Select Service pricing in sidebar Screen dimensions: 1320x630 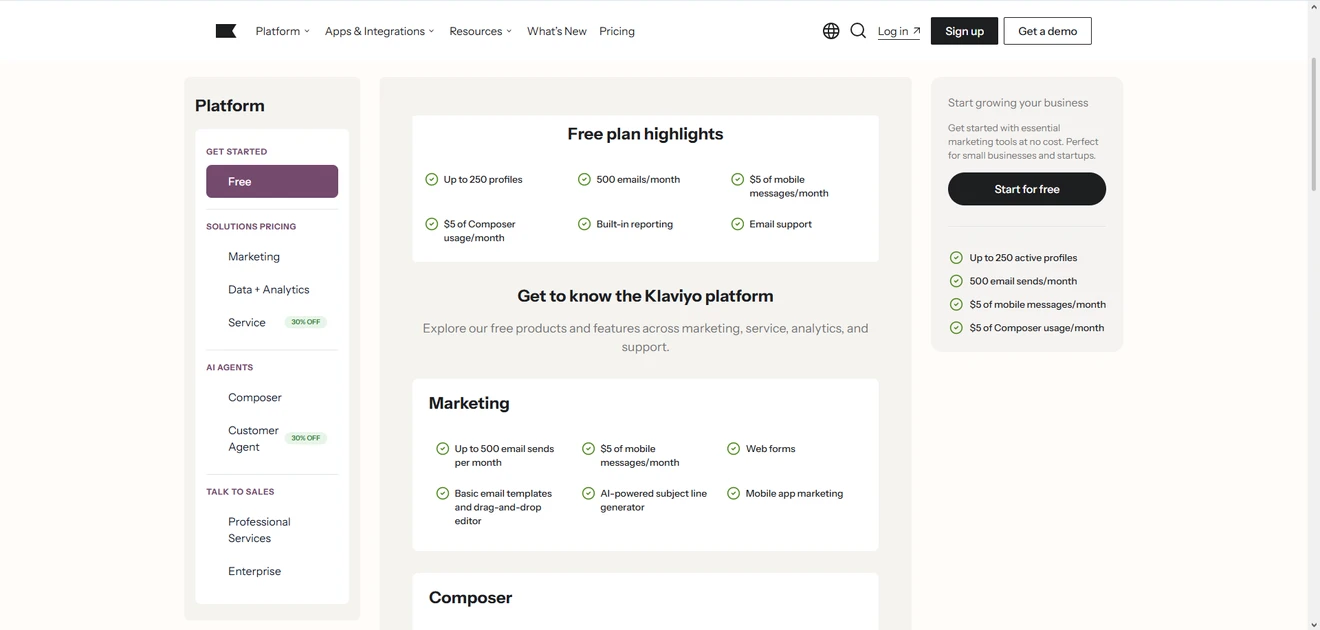[x=247, y=323]
